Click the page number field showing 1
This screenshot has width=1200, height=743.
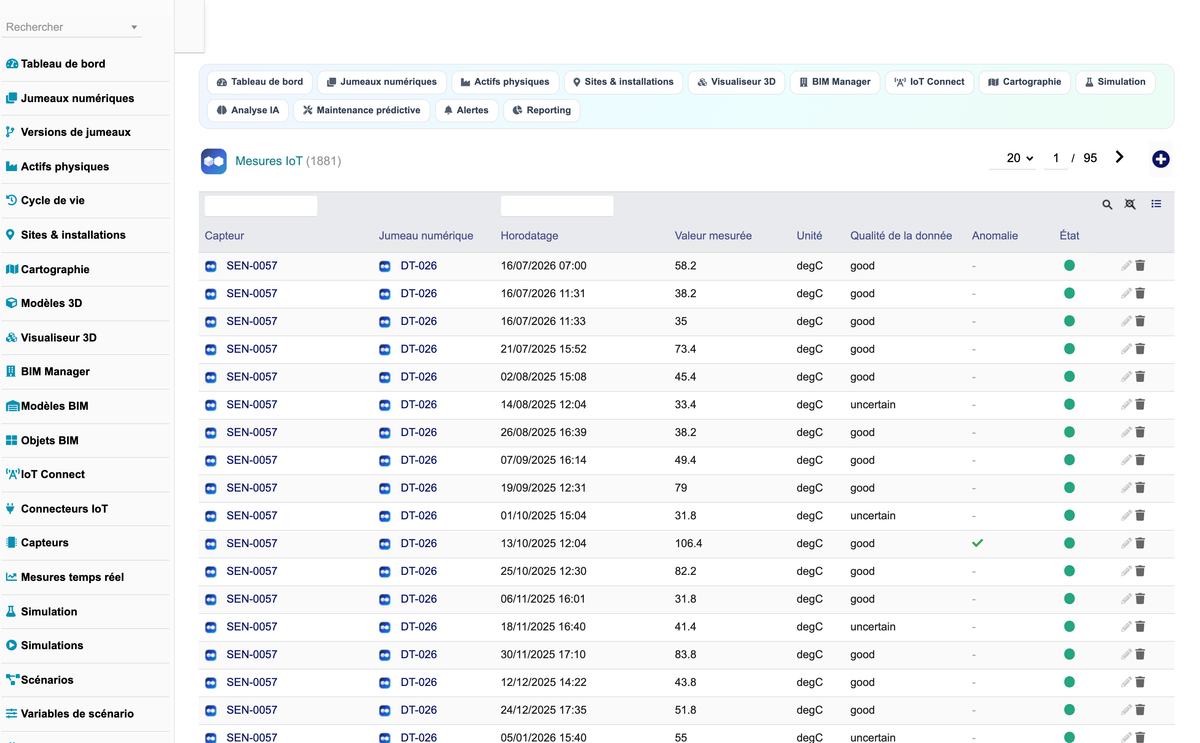tap(1056, 158)
